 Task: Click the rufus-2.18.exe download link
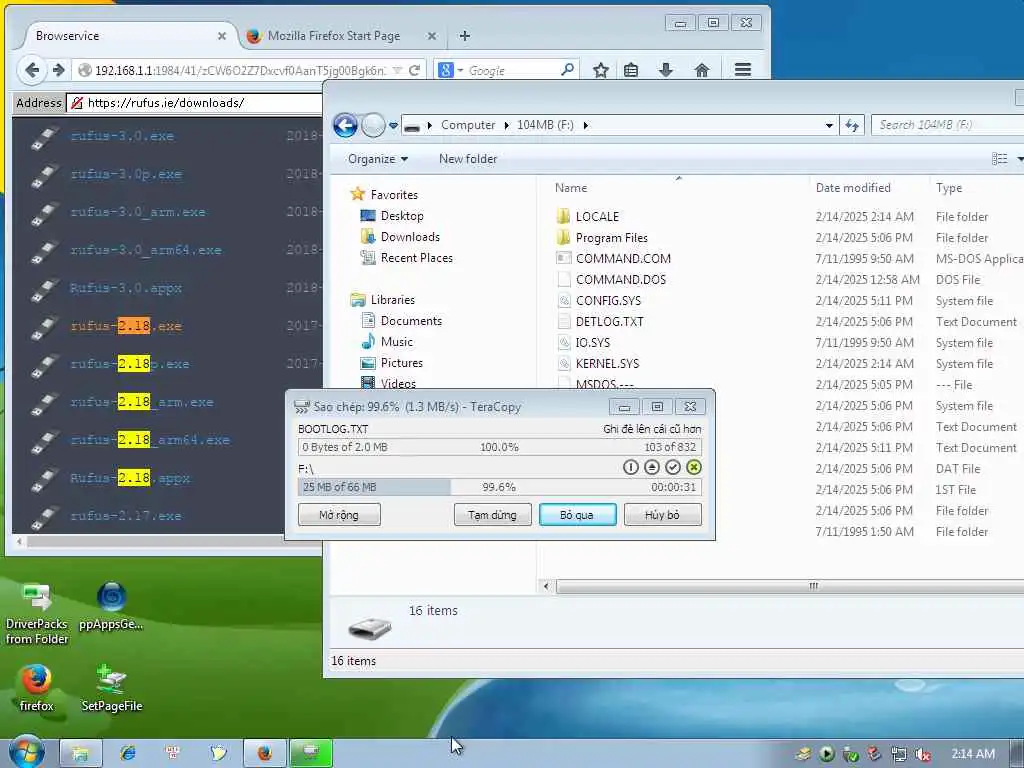(x=126, y=325)
